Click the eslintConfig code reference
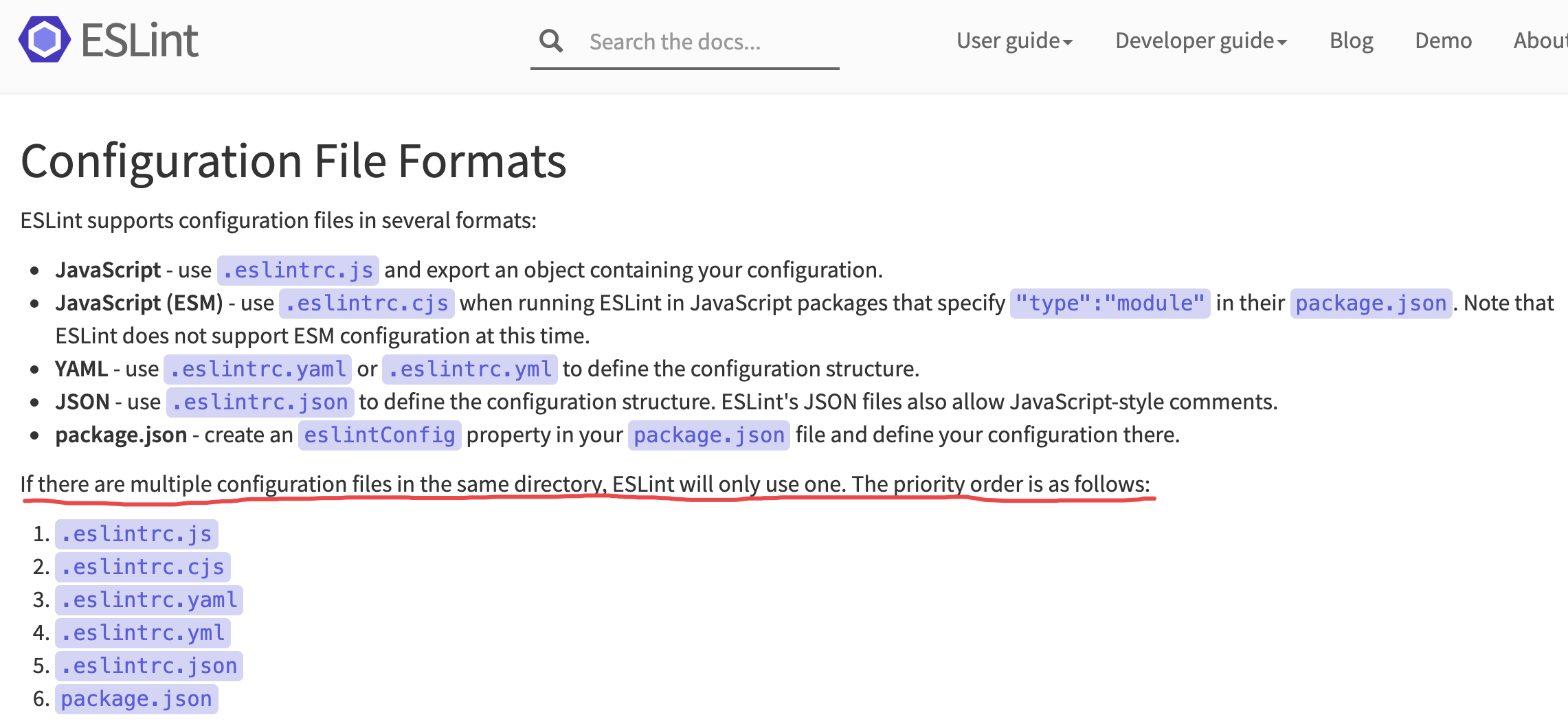 coord(379,435)
